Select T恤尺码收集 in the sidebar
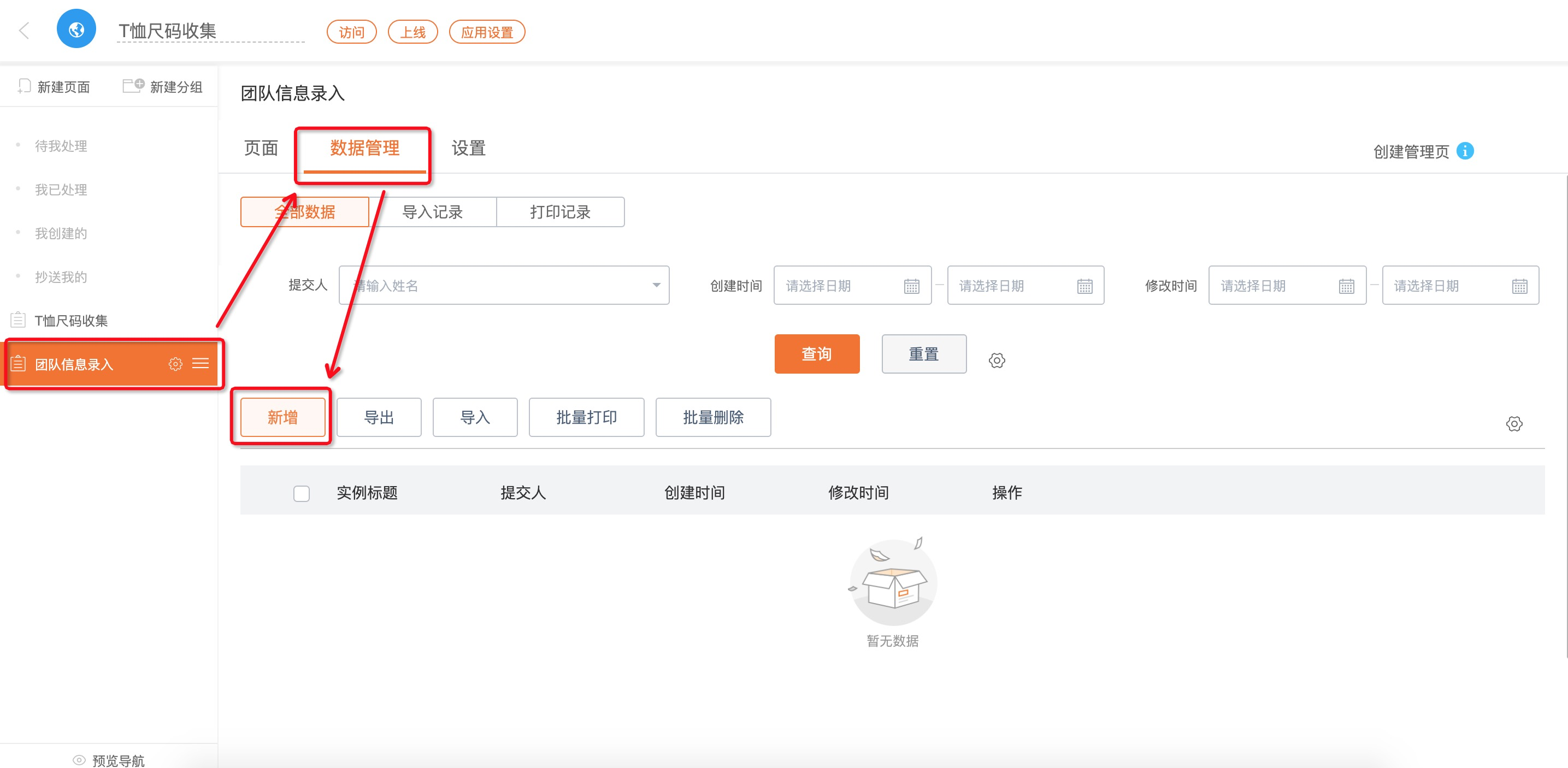Viewport: 1568px width, 768px height. coord(71,321)
